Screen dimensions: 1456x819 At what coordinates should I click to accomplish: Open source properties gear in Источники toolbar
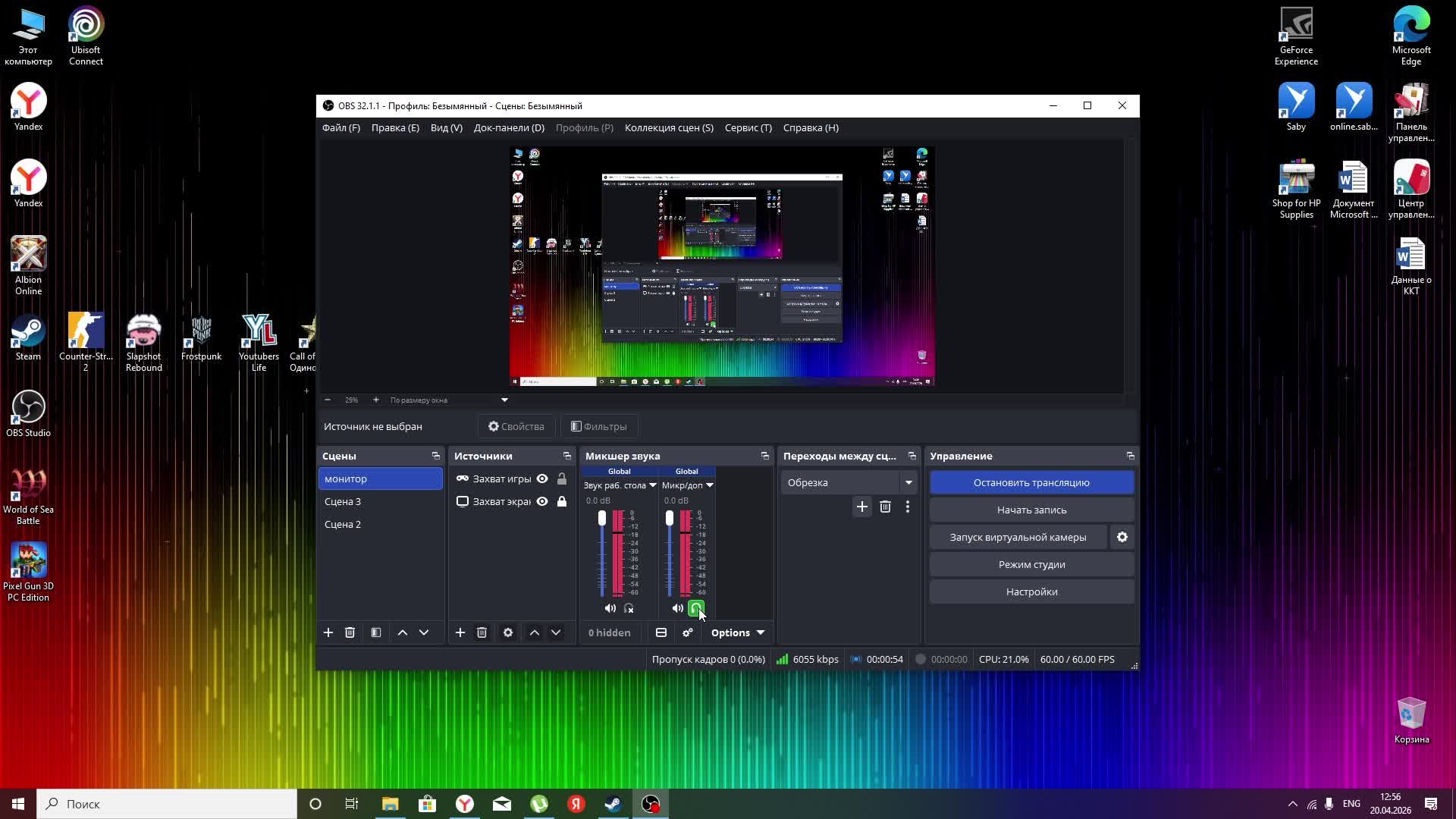tap(508, 632)
